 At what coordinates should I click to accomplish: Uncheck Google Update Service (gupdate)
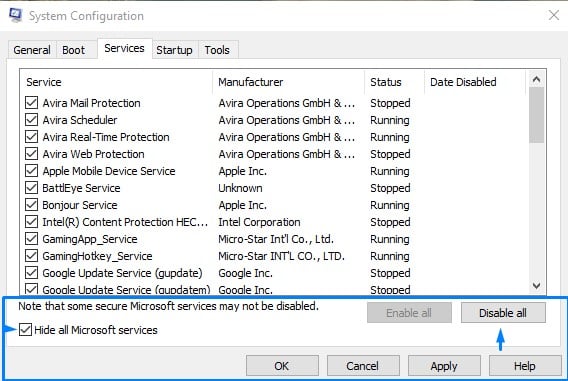click(x=32, y=273)
